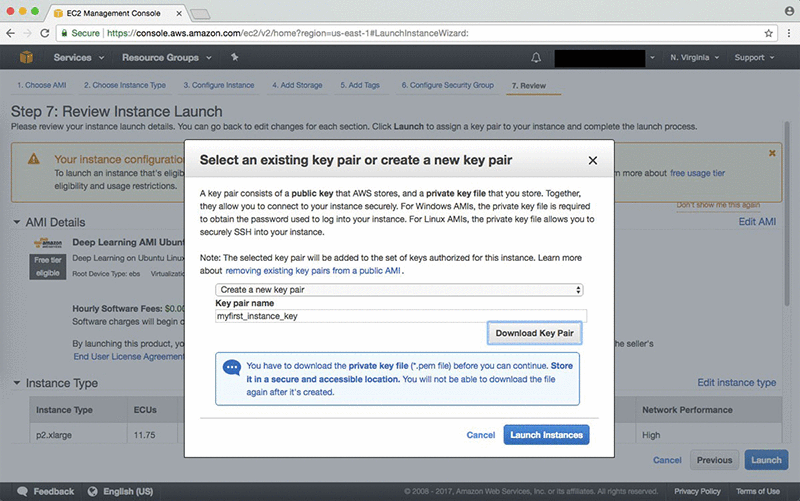Open the Create a new key pair dropdown
The height and width of the screenshot is (501, 800).
[x=399, y=290]
